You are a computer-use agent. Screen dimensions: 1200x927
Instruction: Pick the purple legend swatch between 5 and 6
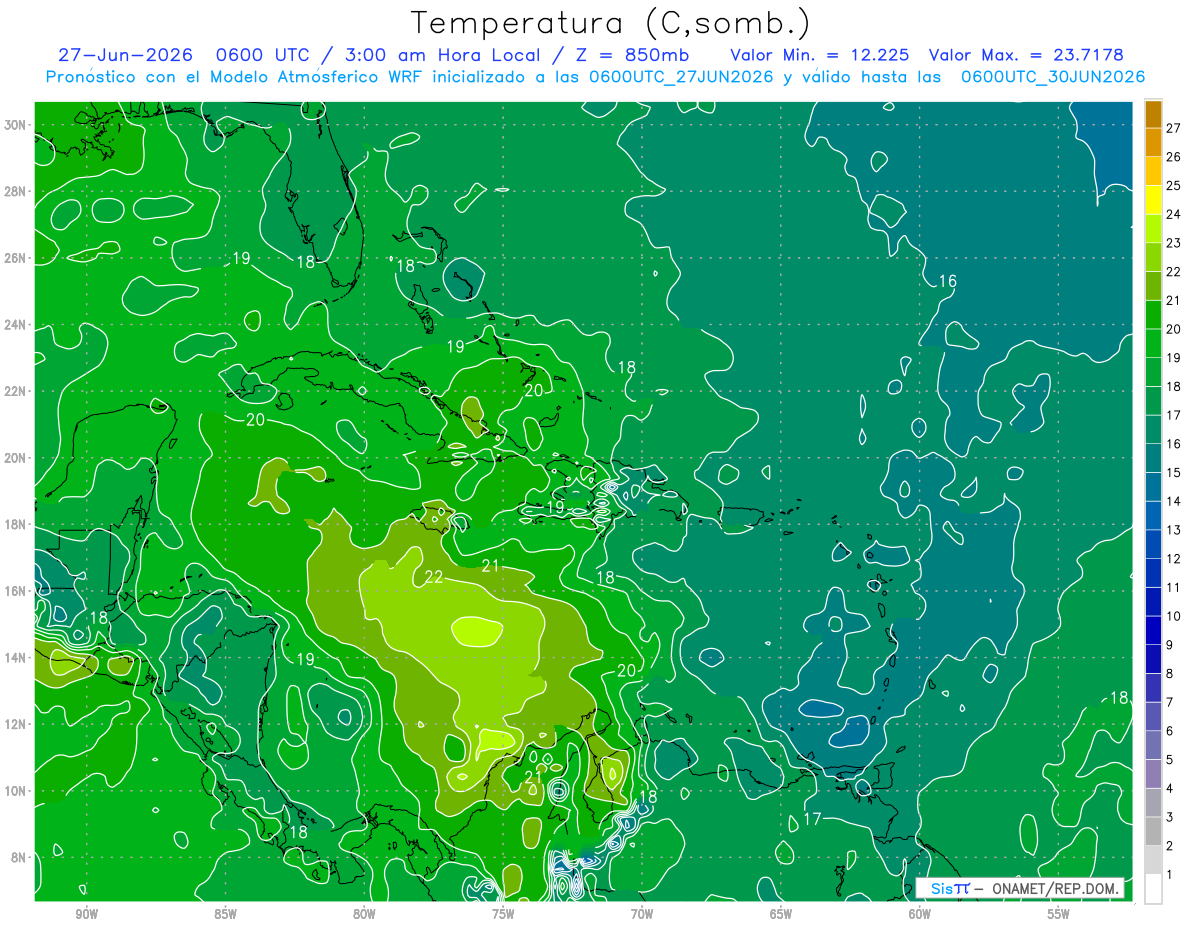(1153, 745)
